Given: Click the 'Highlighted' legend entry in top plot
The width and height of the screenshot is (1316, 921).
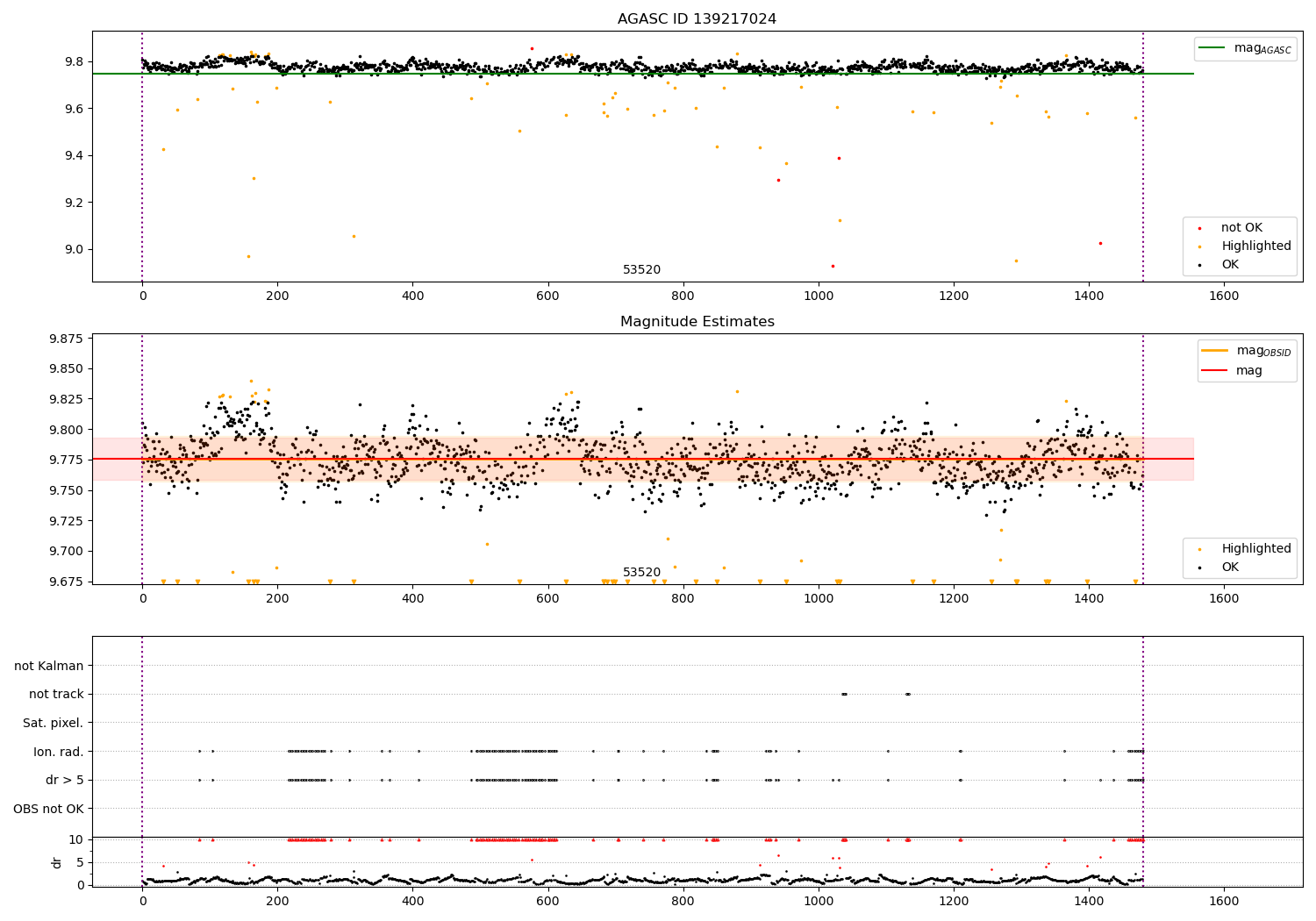Looking at the screenshot, I should point(1256,246).
